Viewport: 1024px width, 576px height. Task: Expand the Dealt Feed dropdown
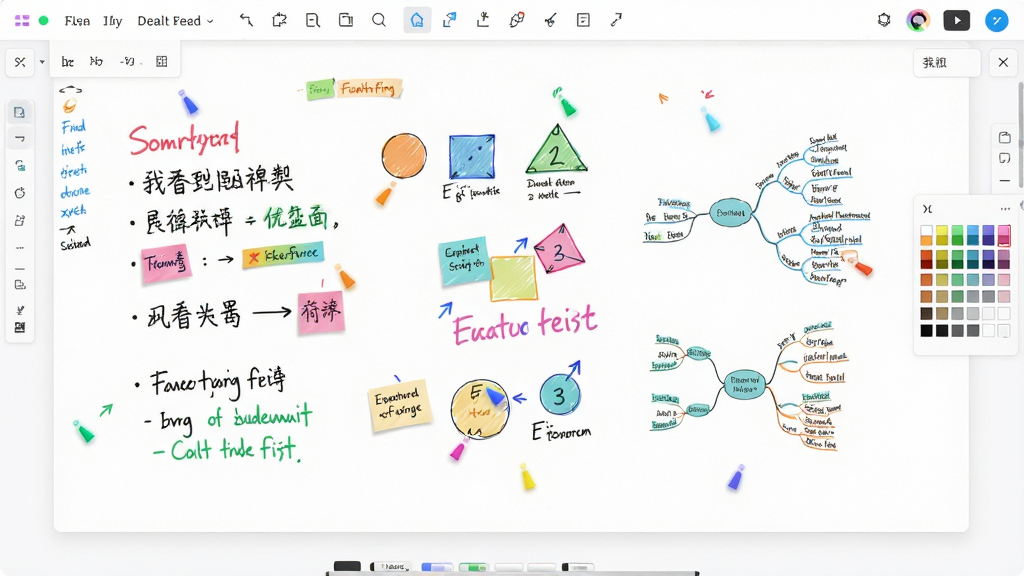[x=175, y=21]
